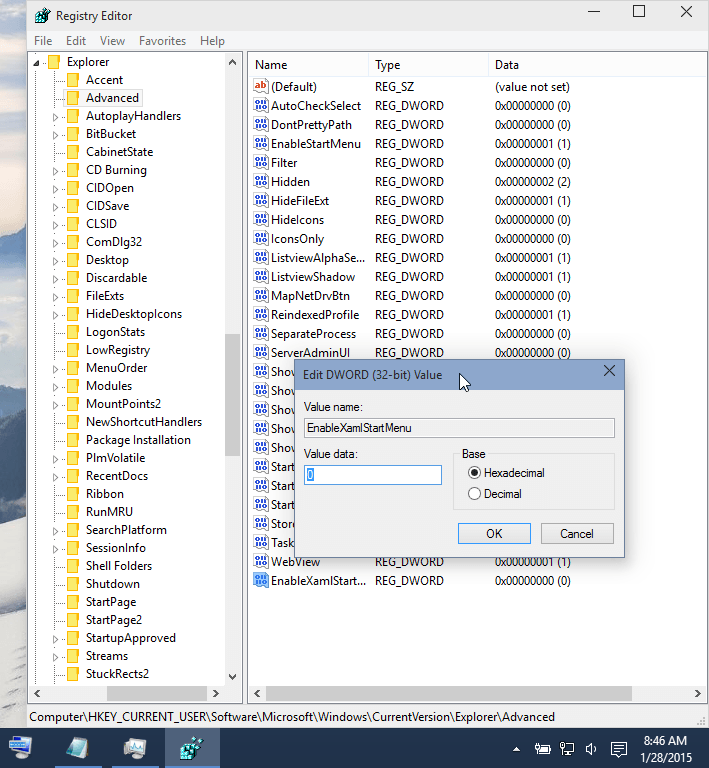
Task: Cancel the Edit DWORD dialog
Action: (x=577, y=533)
